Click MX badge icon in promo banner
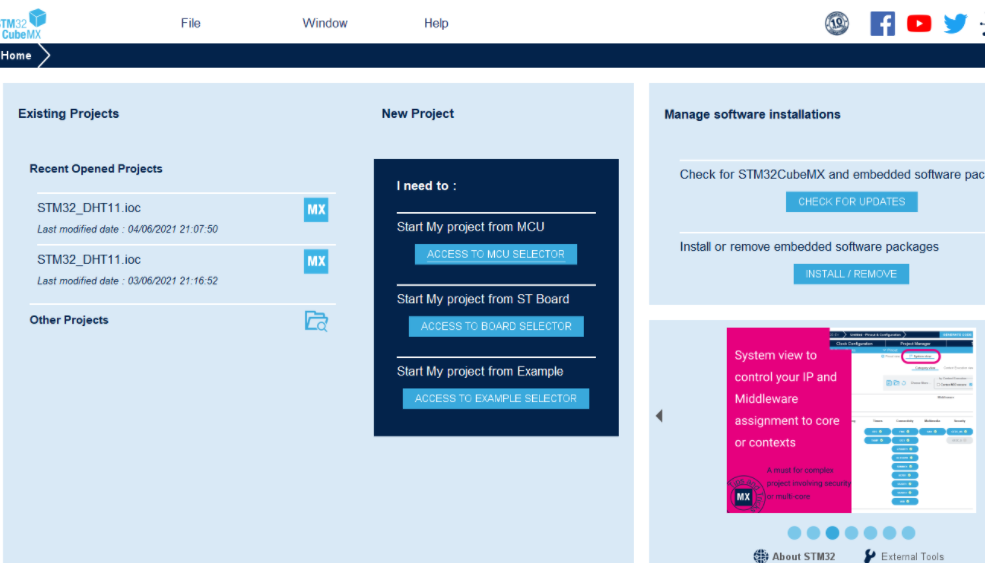 pos(743,496)
